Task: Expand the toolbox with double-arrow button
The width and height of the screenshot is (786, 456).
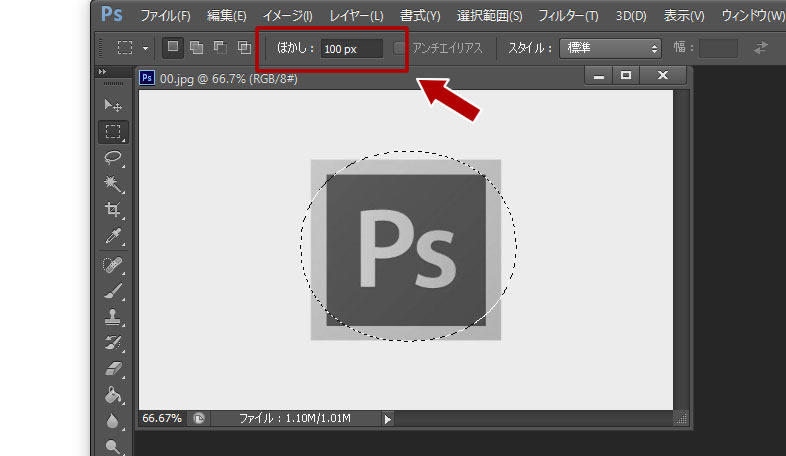Action: [x=102, y=72]
